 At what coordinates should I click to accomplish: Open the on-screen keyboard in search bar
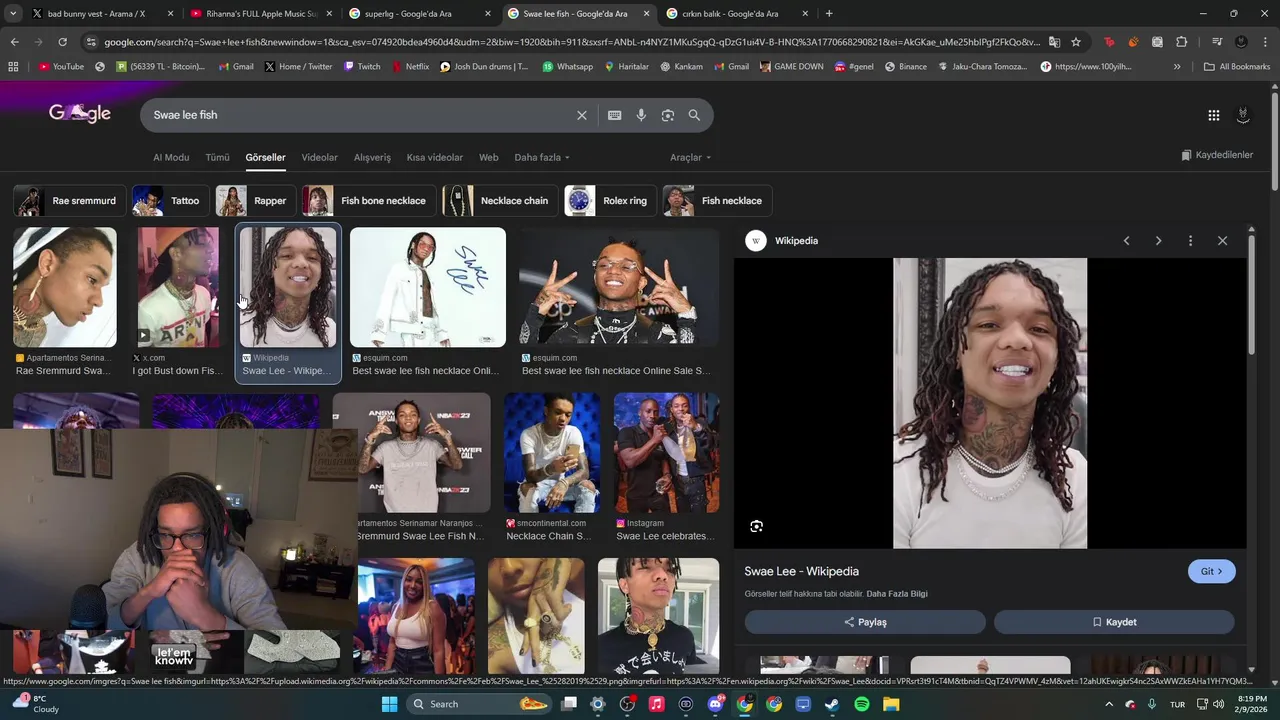615,115
